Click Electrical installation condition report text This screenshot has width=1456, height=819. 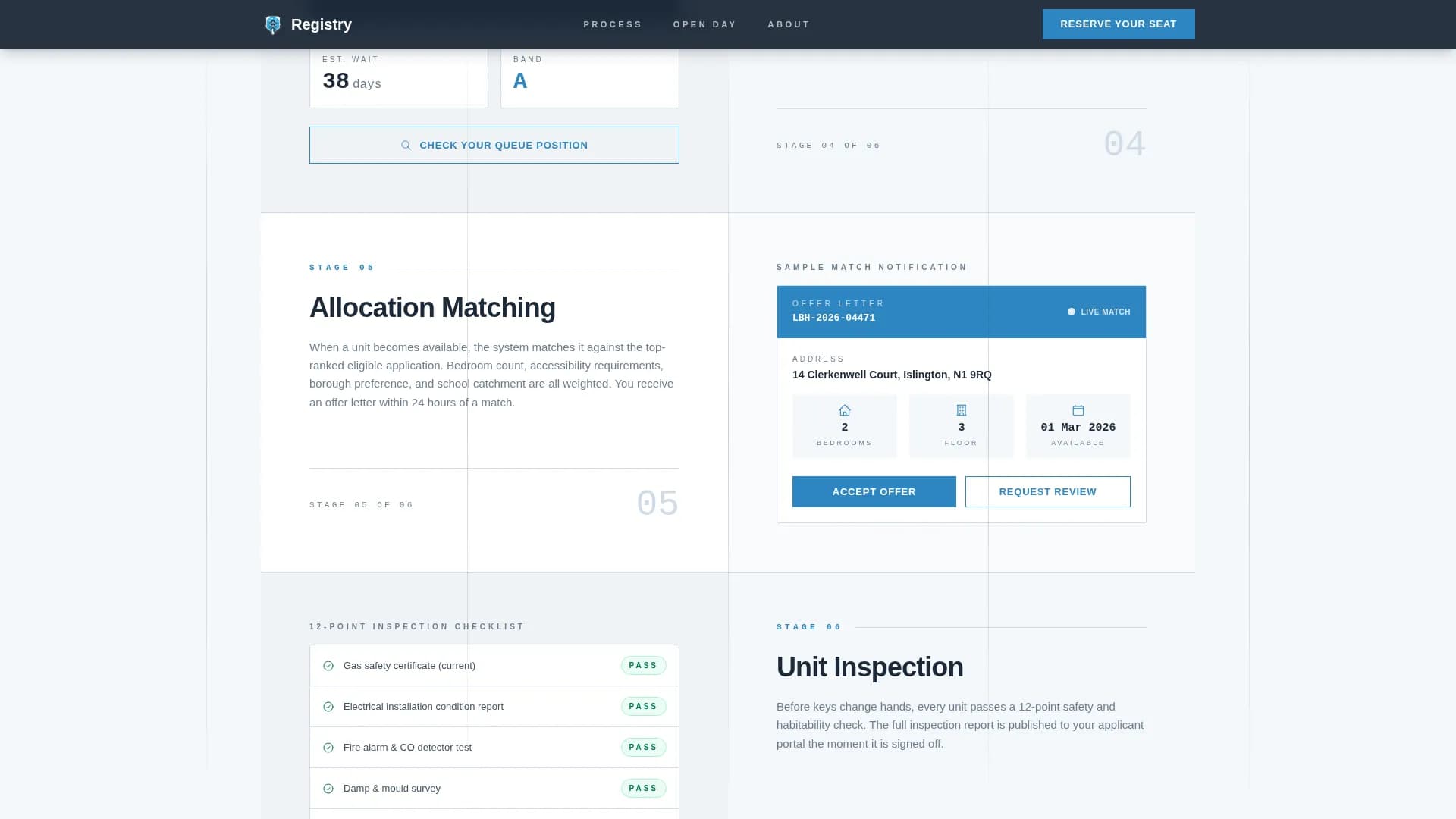click(x=423, y=707)
